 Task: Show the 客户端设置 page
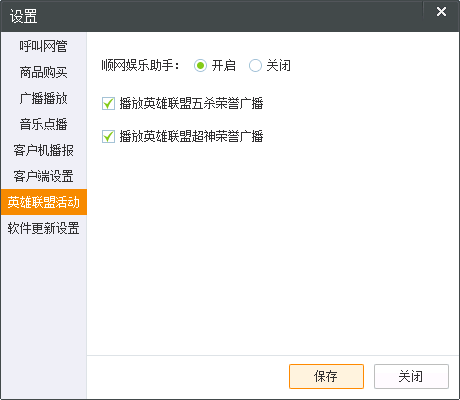click(43, 176)
